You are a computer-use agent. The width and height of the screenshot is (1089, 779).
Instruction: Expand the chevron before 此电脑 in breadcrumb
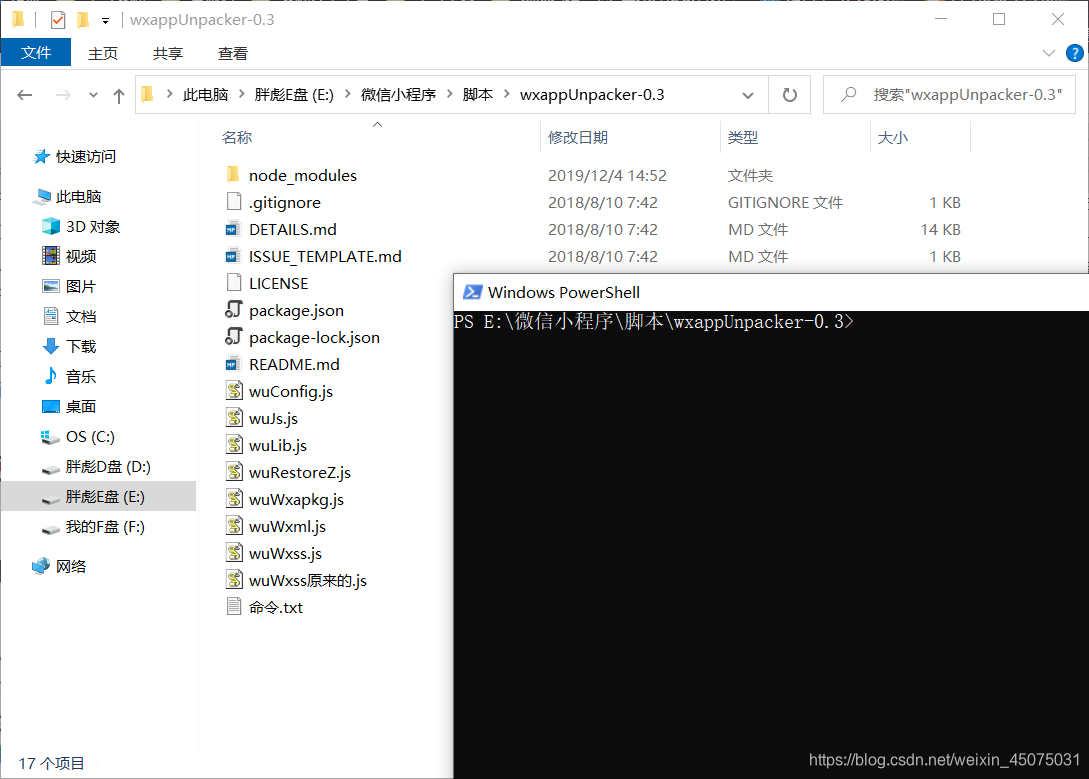pyautogui.click(x=169, y=94)
